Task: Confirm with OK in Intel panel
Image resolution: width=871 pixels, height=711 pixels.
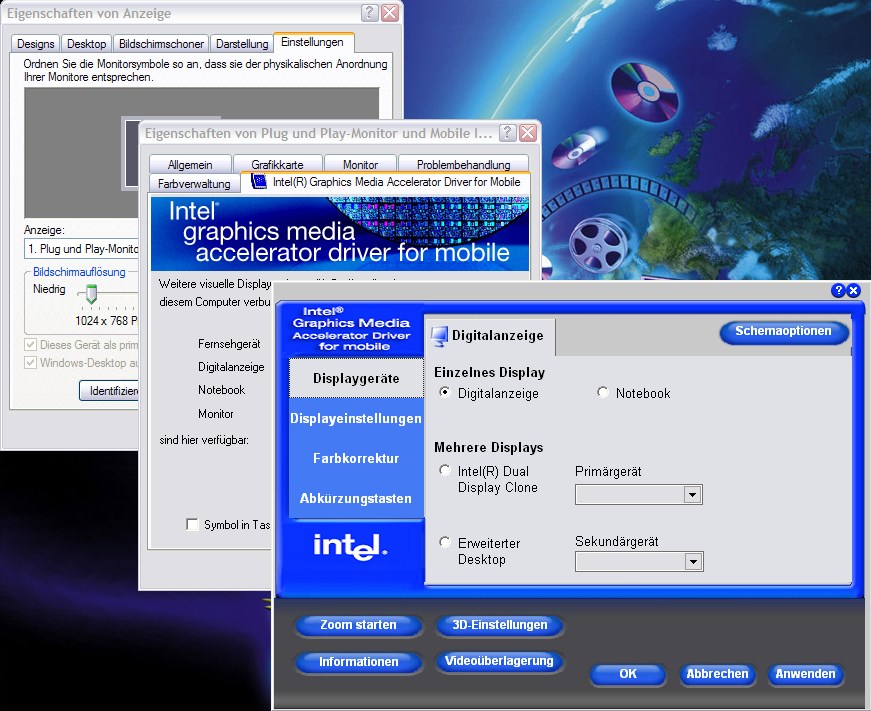Action: click(x=628, y=674)
